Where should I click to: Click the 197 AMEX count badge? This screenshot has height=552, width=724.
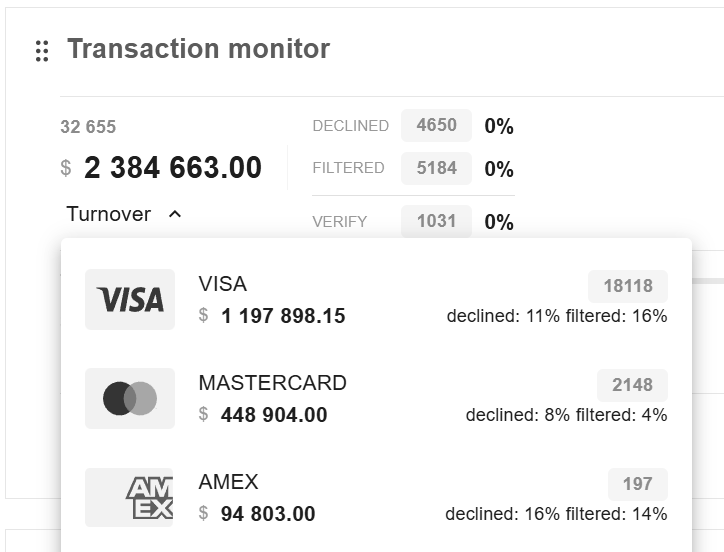pos(637,484)
